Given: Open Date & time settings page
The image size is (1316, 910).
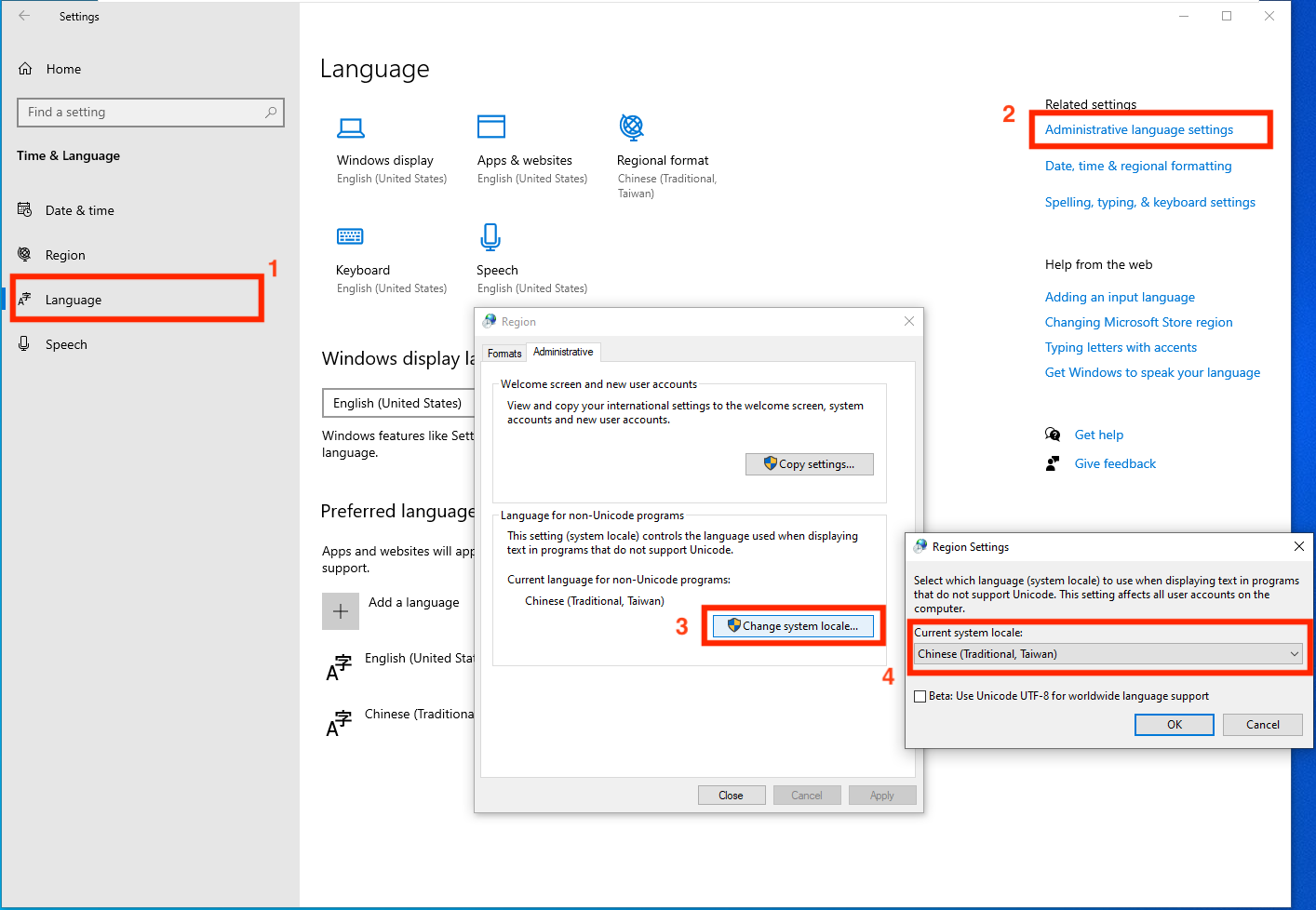Looking at the screenshot, I should 80,210.
